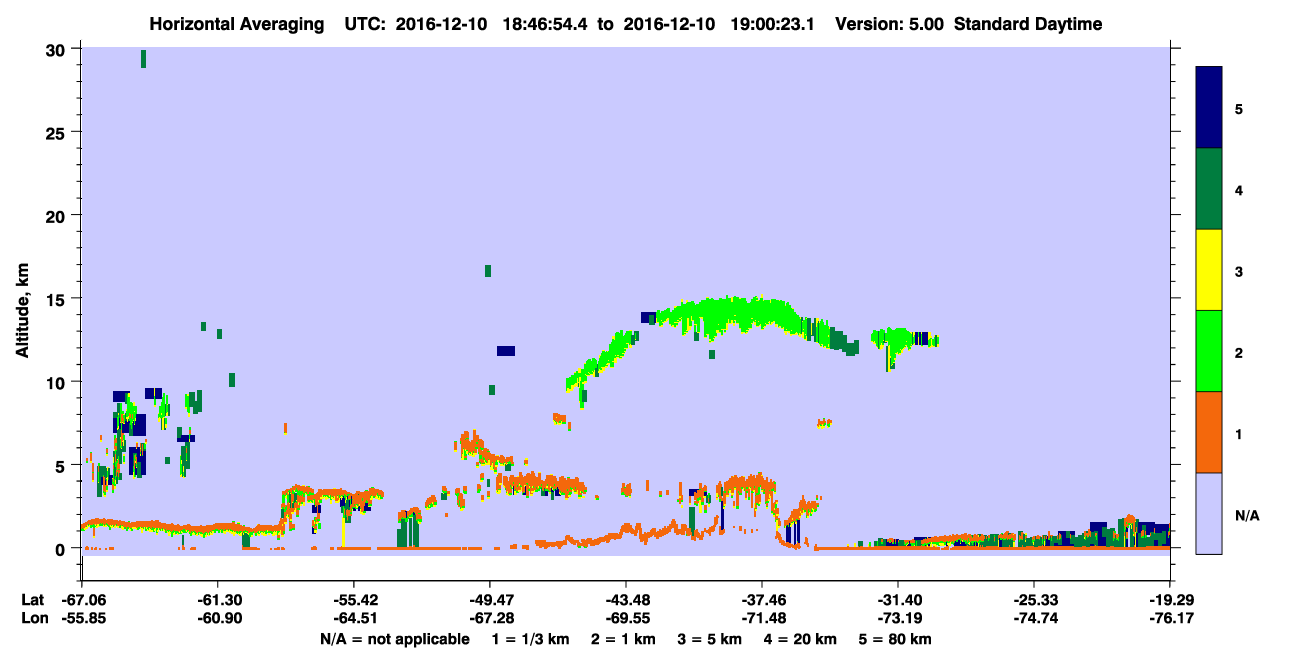Click latitude value -37.46
The image size is (1300, 667).
(762, 600)
